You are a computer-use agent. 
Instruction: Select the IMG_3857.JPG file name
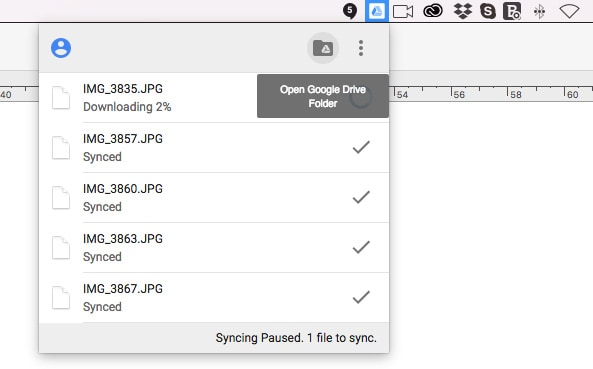pyautogui.click(x=123, y=139)
